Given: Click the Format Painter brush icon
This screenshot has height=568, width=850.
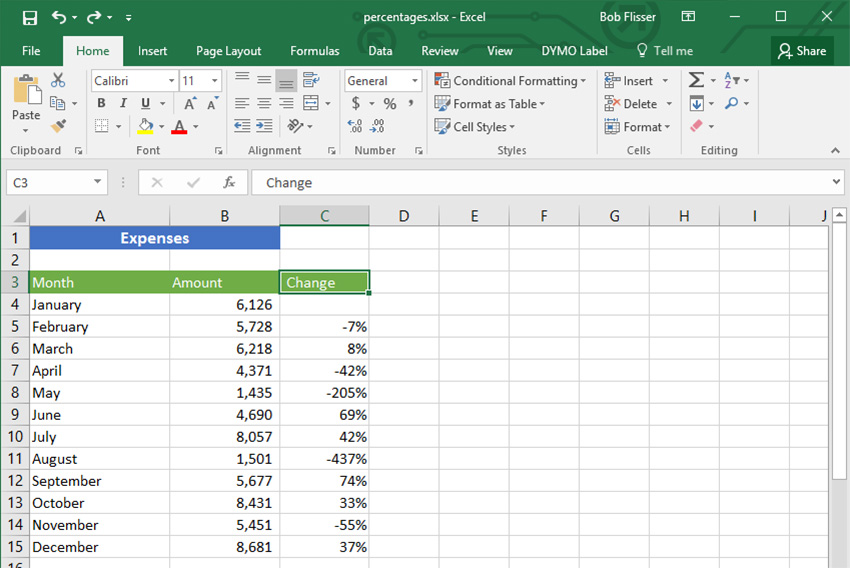Looking at the screenshot, I should point(58,126).
